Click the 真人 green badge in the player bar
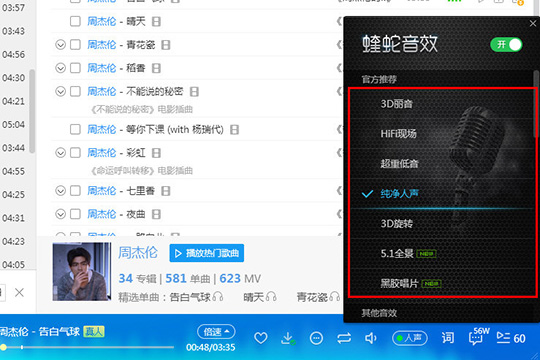 (x=94, y=332)
